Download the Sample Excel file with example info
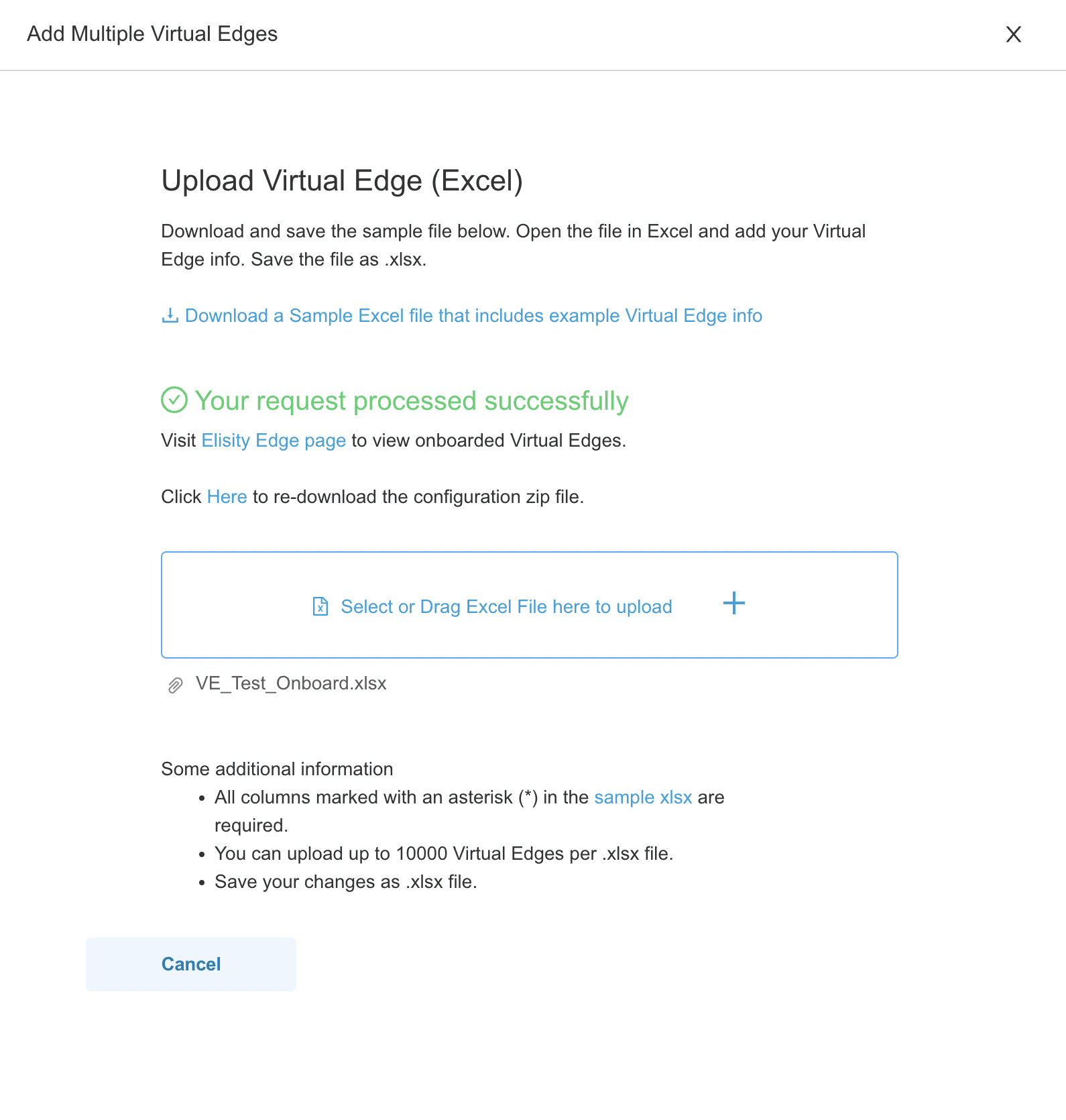The image size is (1066, 1120). (x=473, y=316)
